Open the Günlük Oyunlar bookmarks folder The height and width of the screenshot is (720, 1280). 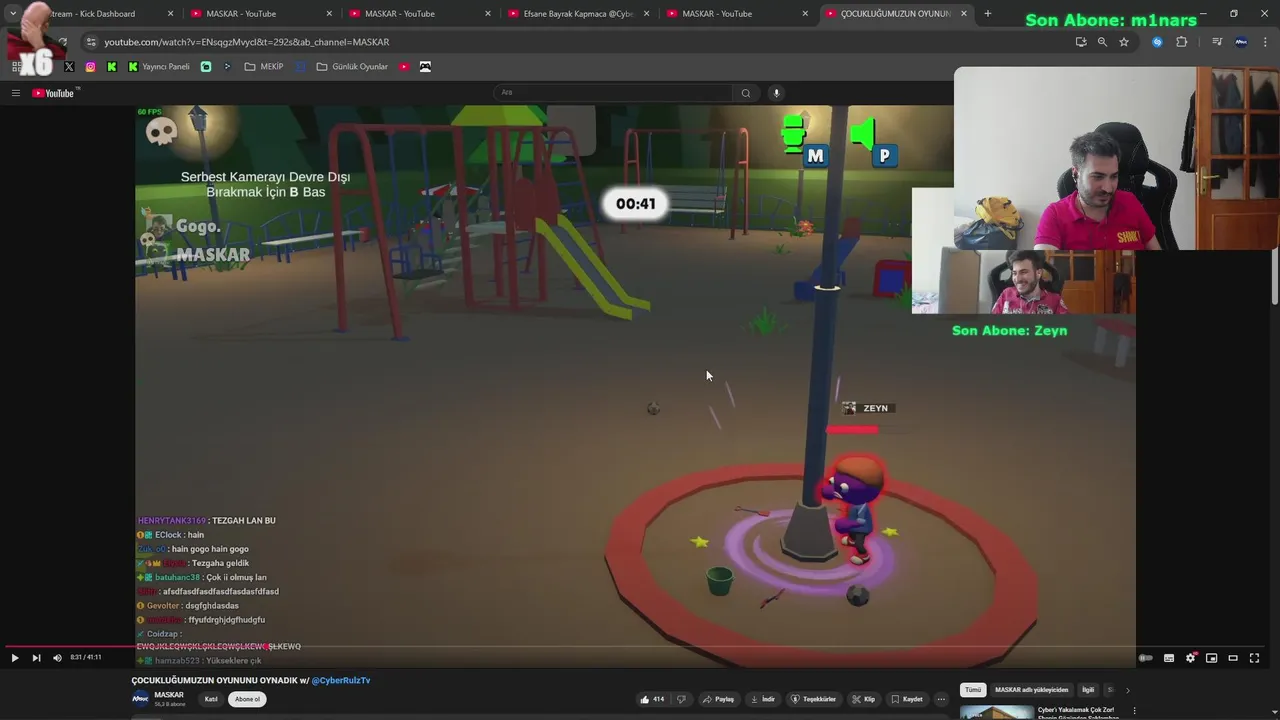352,67
